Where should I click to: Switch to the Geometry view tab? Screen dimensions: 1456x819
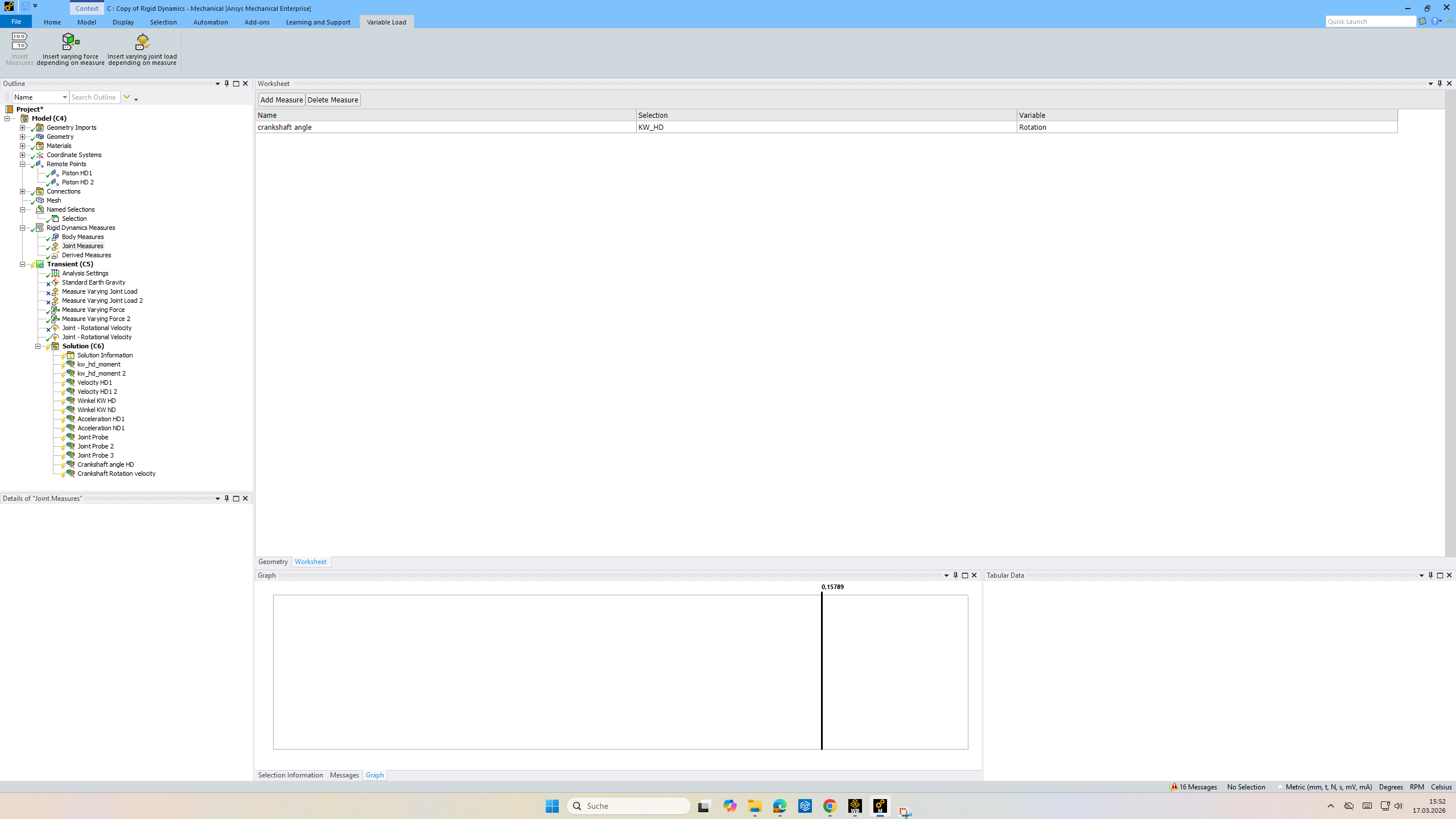tap(273, 562)
